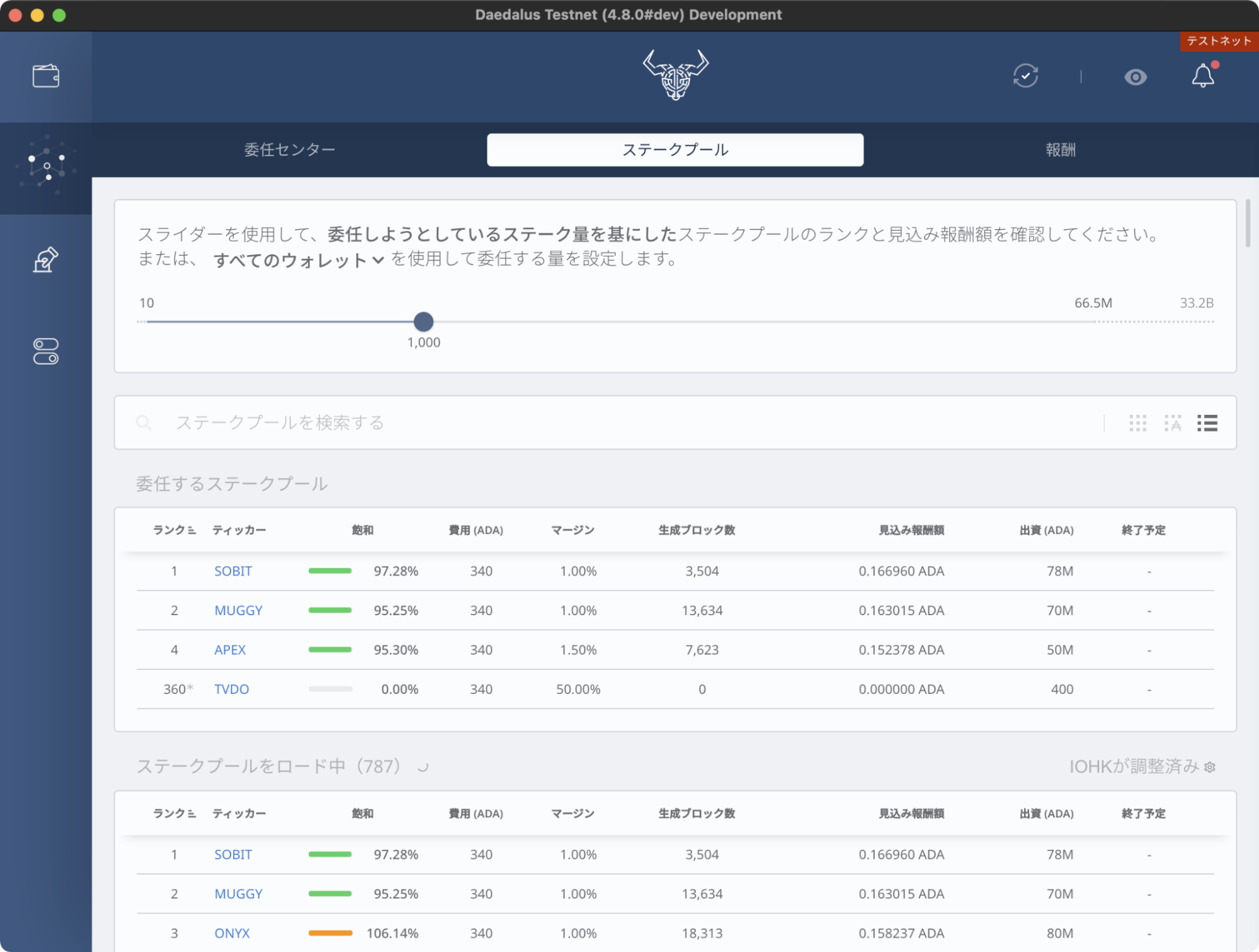The height and width of the screenshot is (952, 1259).
Task: Click the IOHKが調整済み label
Action: (1134, 766)
